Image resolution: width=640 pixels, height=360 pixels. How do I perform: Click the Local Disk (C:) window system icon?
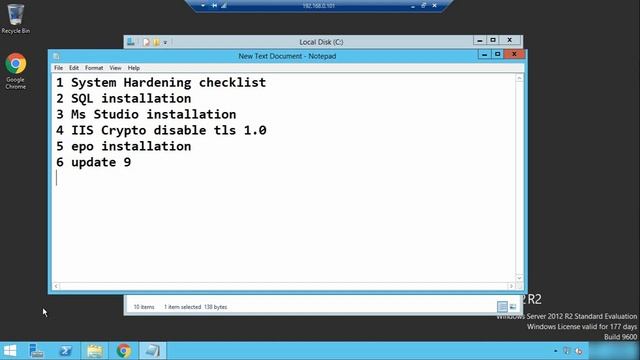131,42
